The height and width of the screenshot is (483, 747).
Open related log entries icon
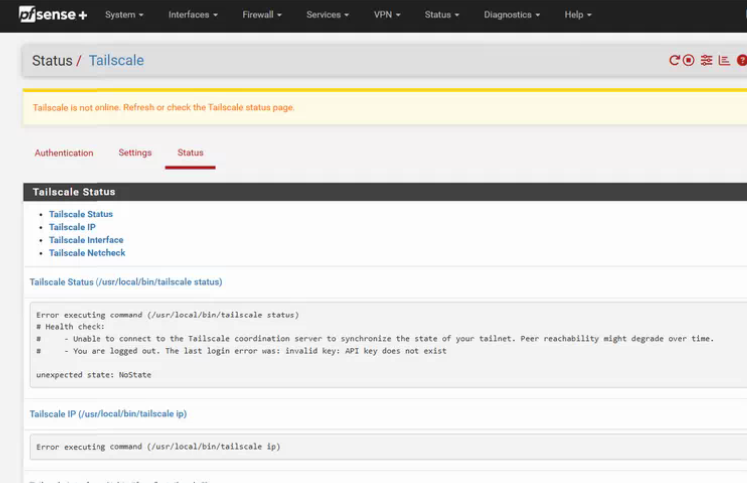pos(724,60)
